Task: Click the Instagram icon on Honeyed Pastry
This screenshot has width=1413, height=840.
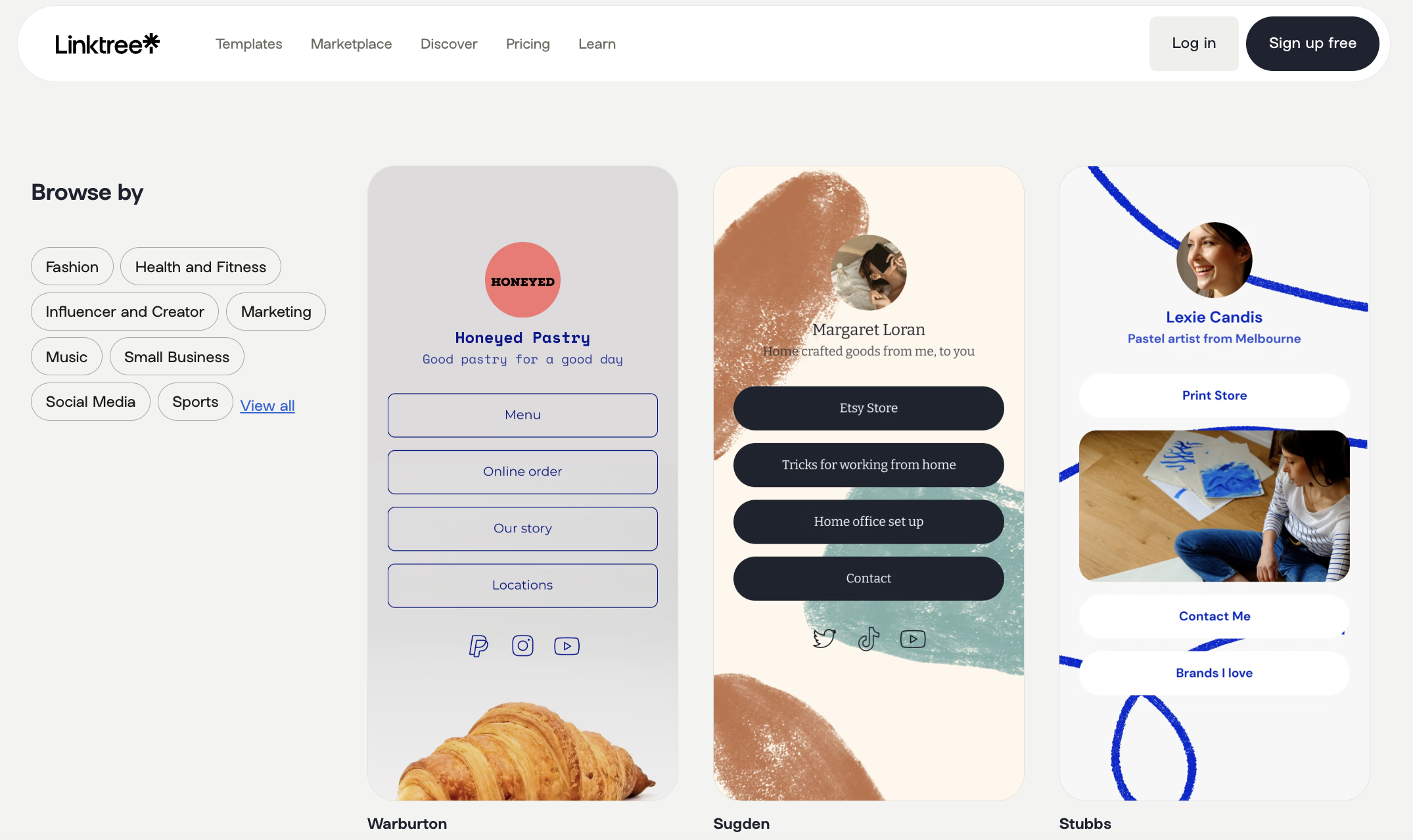Action: coord(522,644)
